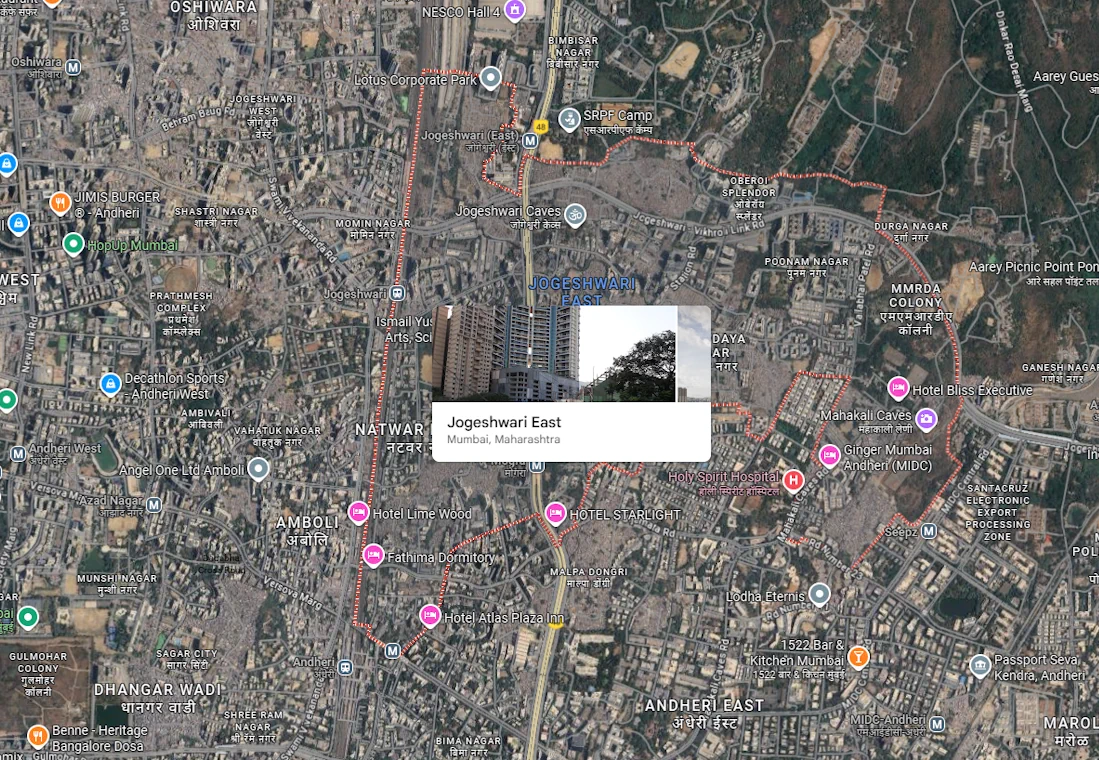1099x760 pixels.
Task: Select the Angel One Ltd Amboli marker
Action: [258, 468]
